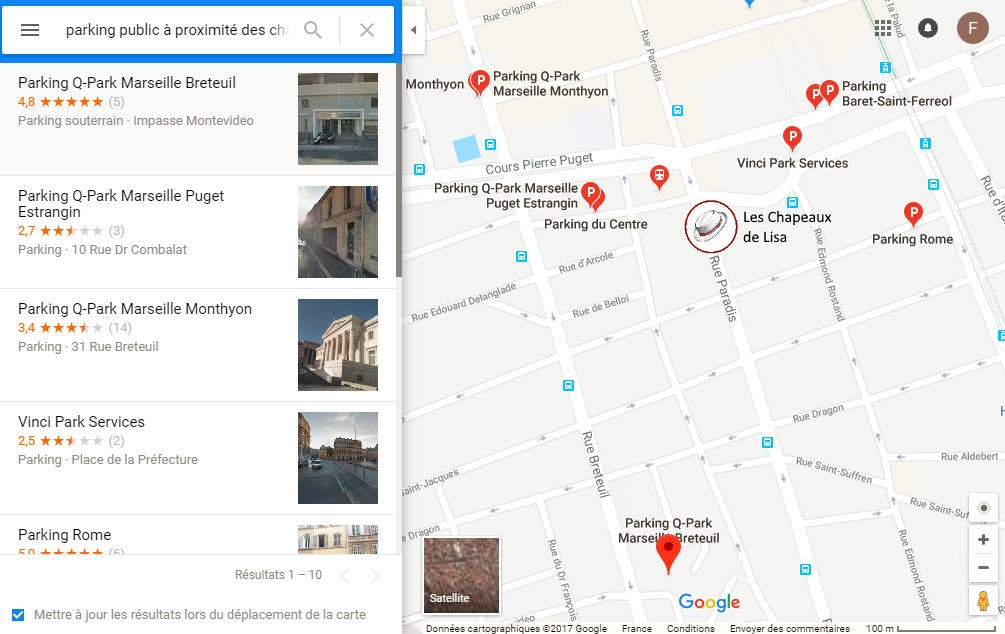
Task: Switch to Satellite view thumbnail
Action: (461, 575)
